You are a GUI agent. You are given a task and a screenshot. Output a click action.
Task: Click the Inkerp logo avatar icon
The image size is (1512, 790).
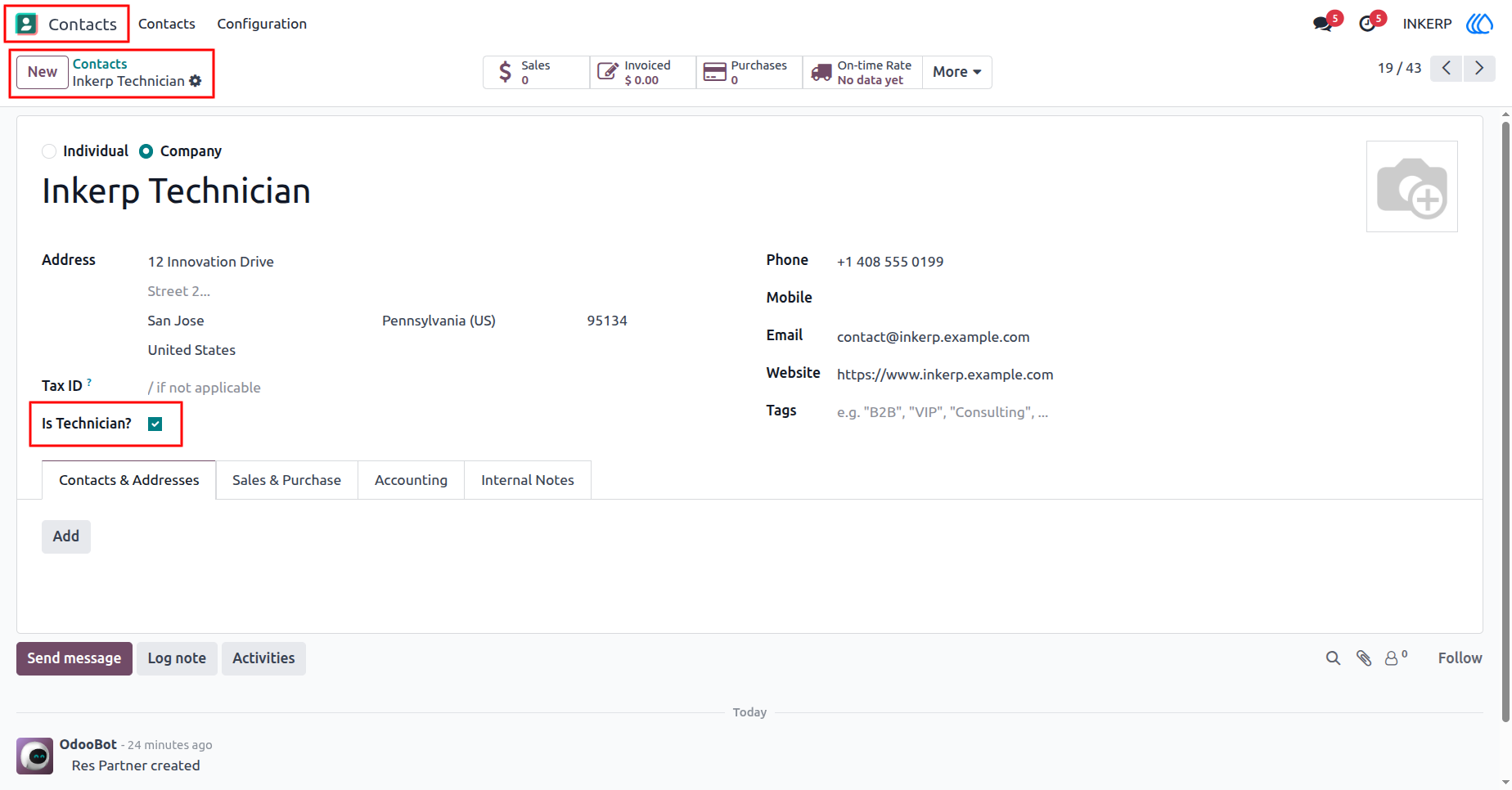[x=1479, y=24]
